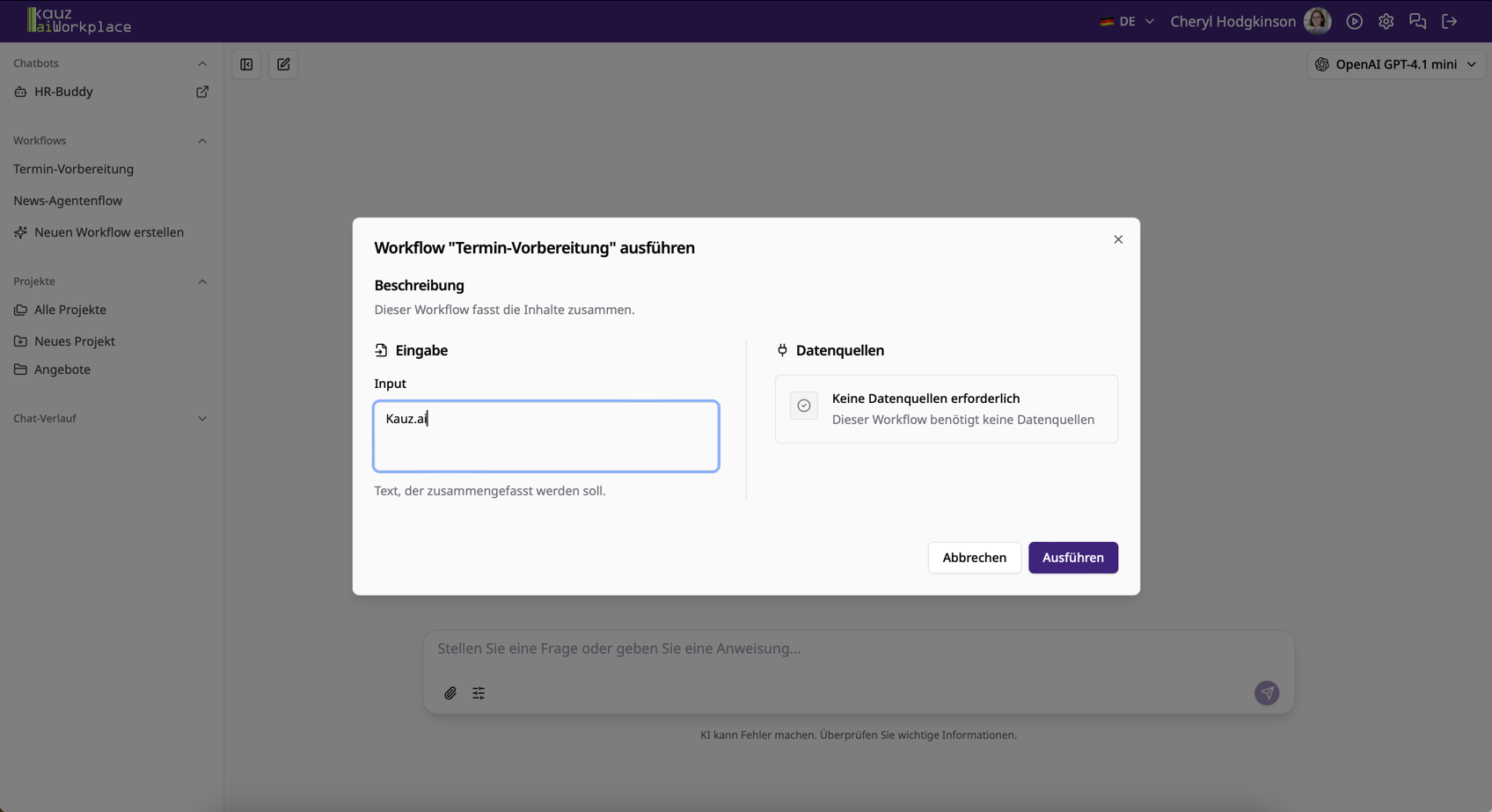This screenshot has height=812, width=1492.
Task: Open the feedback conversations icon
Action: (x=1417, y=20)
